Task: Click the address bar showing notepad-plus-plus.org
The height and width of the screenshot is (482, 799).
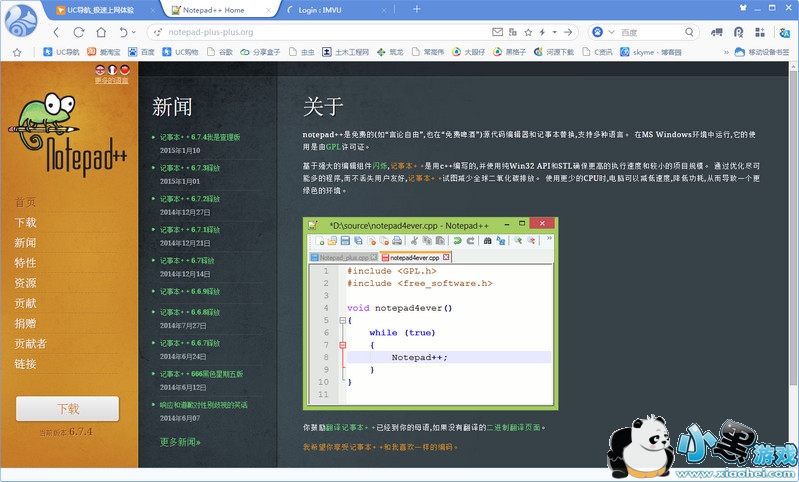Action: click(300, 32)
